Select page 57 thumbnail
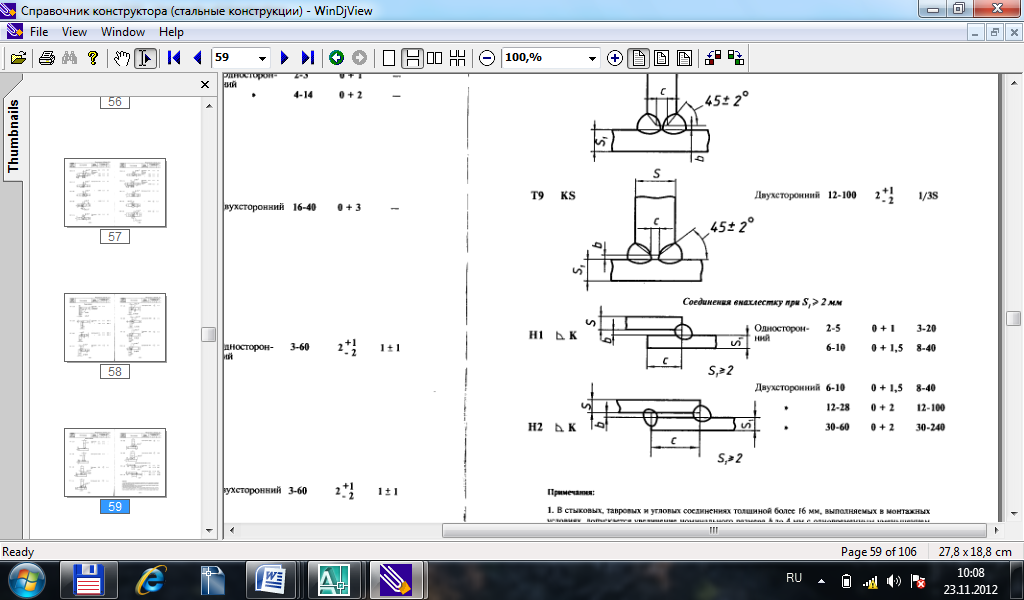 pyautogui.click(x=115, y=193)
